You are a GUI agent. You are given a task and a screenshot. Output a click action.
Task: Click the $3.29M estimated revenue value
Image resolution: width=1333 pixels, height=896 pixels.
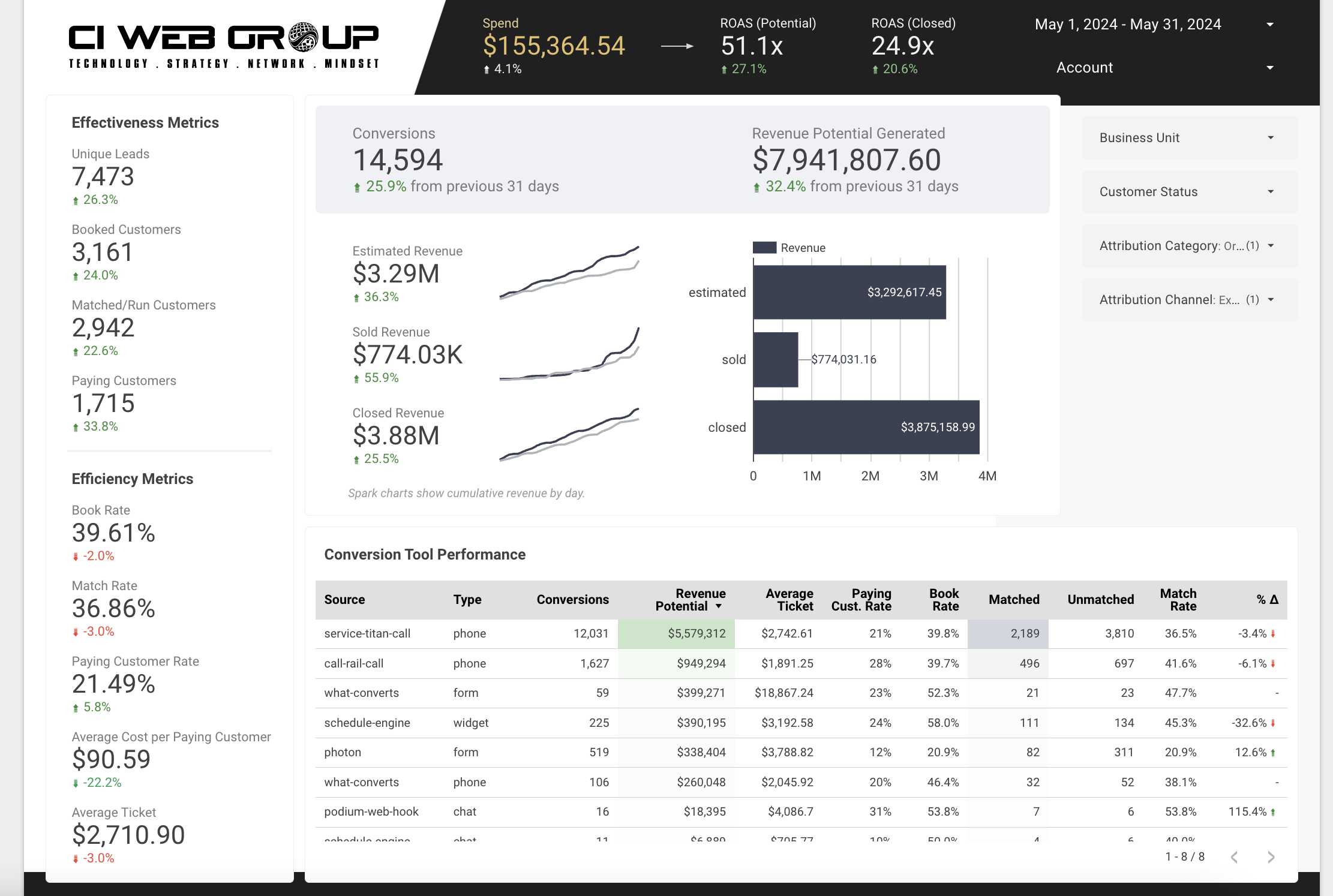tap(396, 274)
